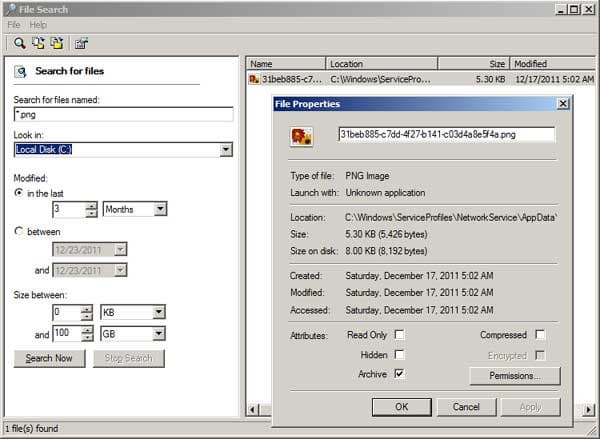Click the 5.30 KB size cell
Viewport: 600px width, 439px height.
tap(490, 79)
